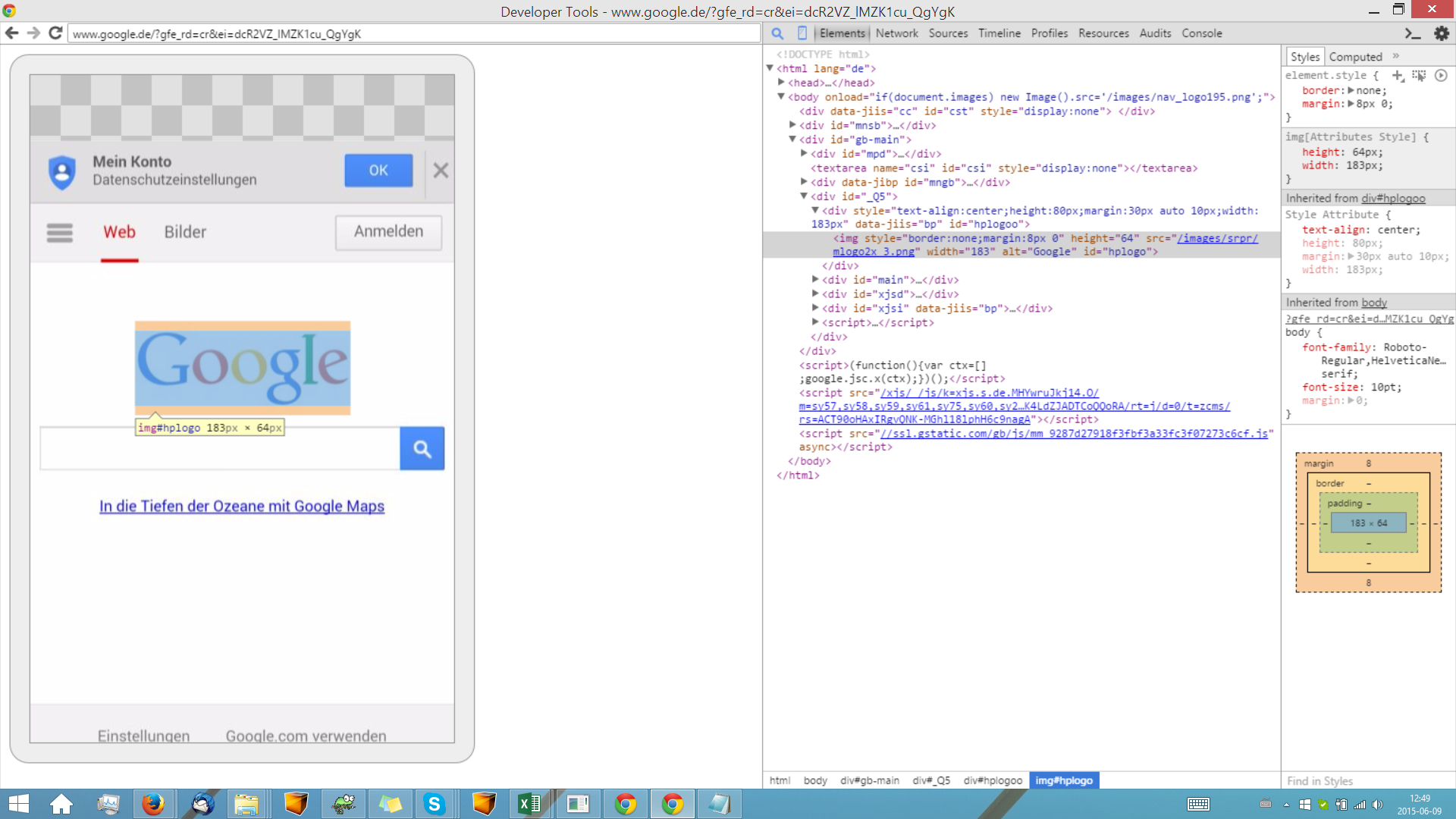Select the Bilder tab on Google
The height and width of the screenshot is (819, 1456).
tap(185, 232)
